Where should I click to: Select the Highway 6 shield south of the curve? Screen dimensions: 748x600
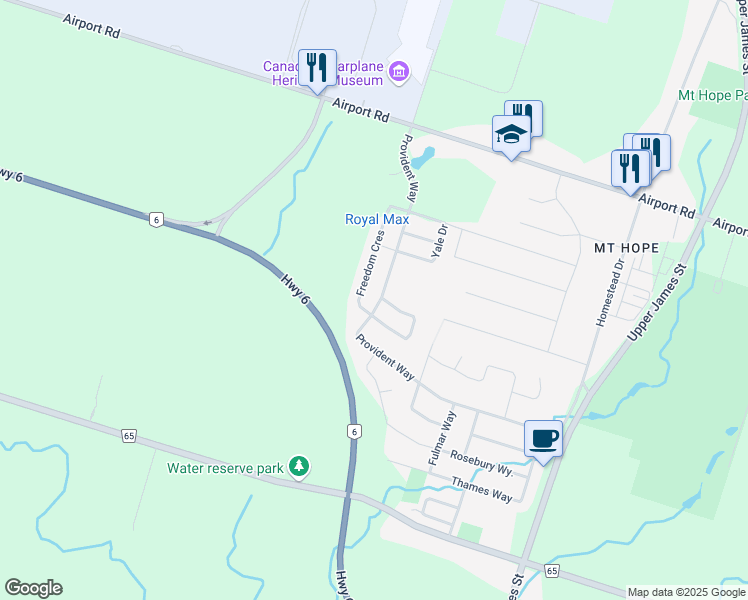pyautogui.click(x=353, y=432)
